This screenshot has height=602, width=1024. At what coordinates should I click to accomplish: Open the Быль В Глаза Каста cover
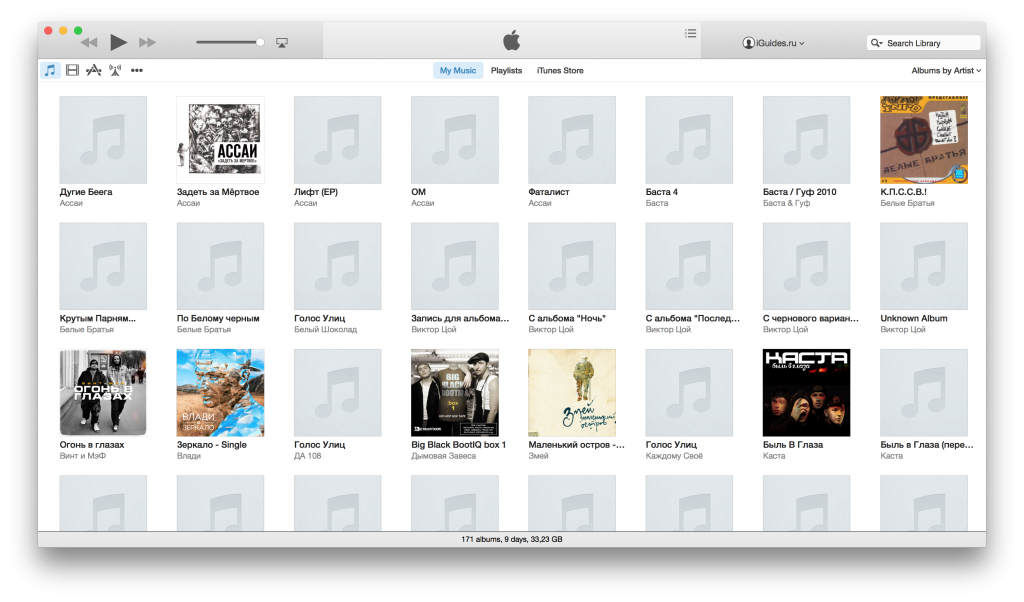pyautogui.click(x=807, y=392)
